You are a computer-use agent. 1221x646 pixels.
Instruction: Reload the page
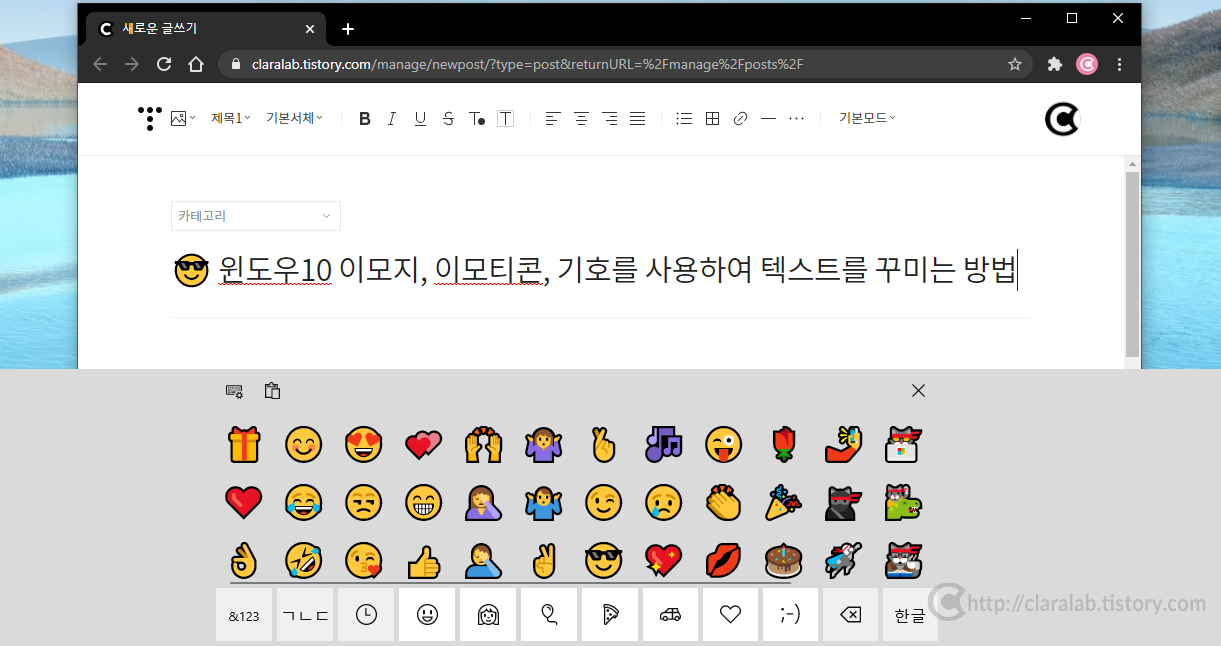[x=164, y=64]
